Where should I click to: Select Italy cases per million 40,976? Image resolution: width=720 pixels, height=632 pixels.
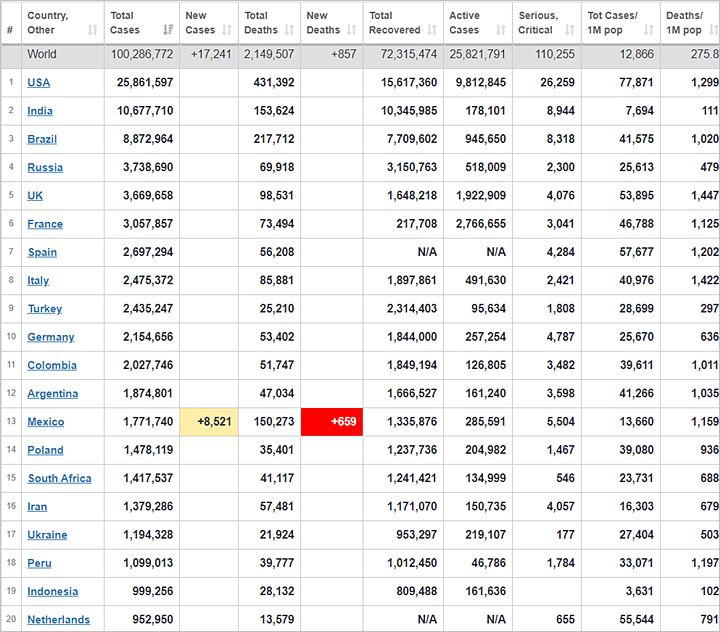tap(636, 281)
